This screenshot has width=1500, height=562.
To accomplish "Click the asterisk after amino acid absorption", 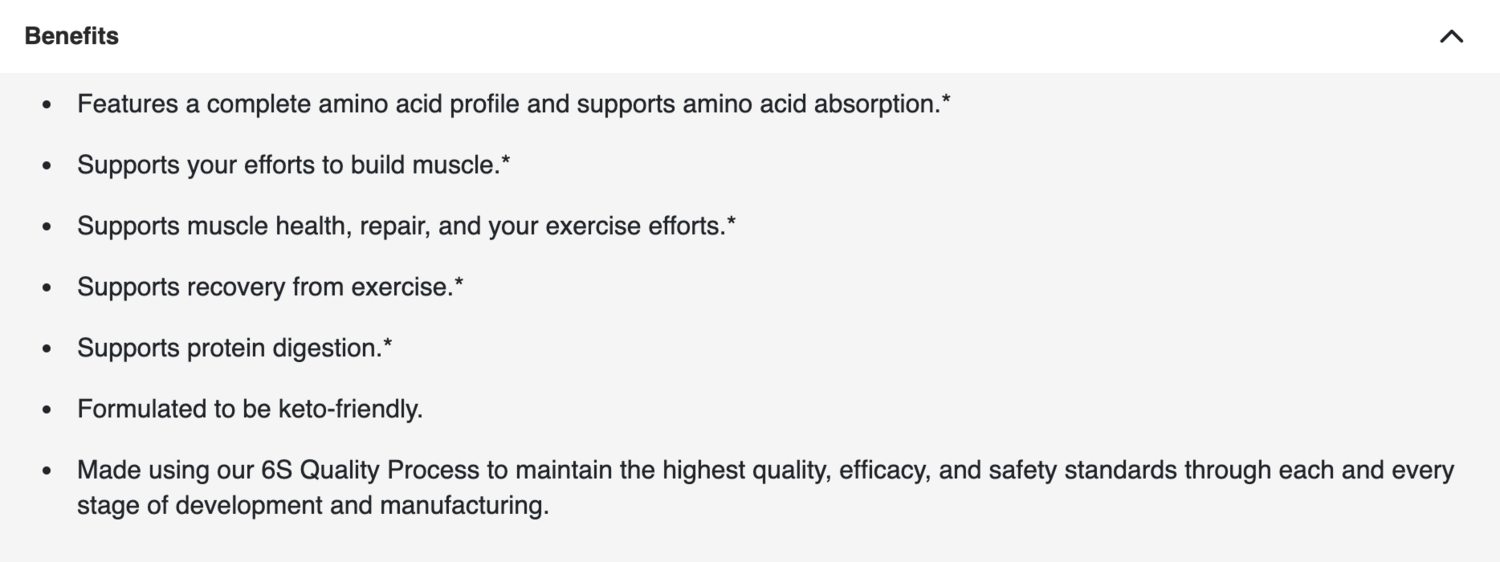I will [945, 101].
